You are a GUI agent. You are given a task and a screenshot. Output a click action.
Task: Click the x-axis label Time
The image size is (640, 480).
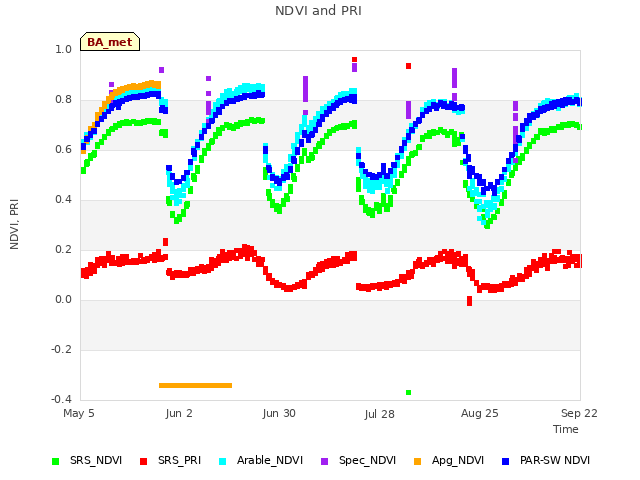(x=566, y=429)
